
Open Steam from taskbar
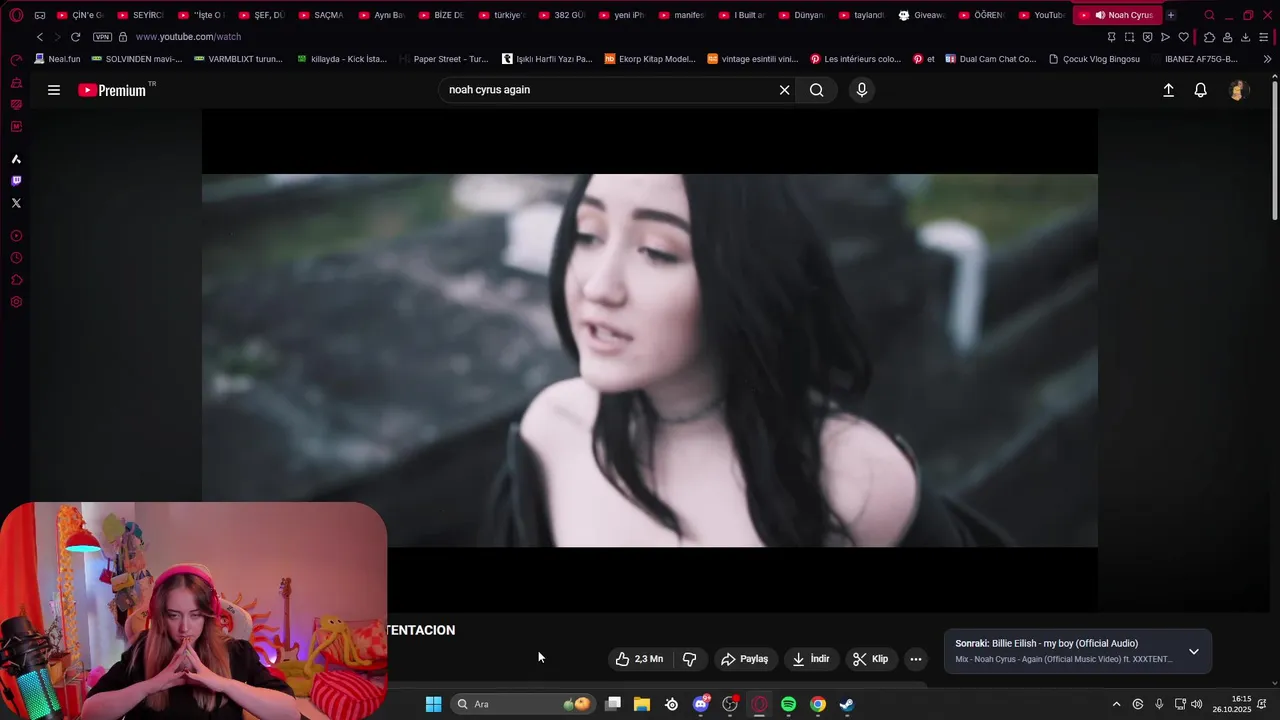coord(846,704)
